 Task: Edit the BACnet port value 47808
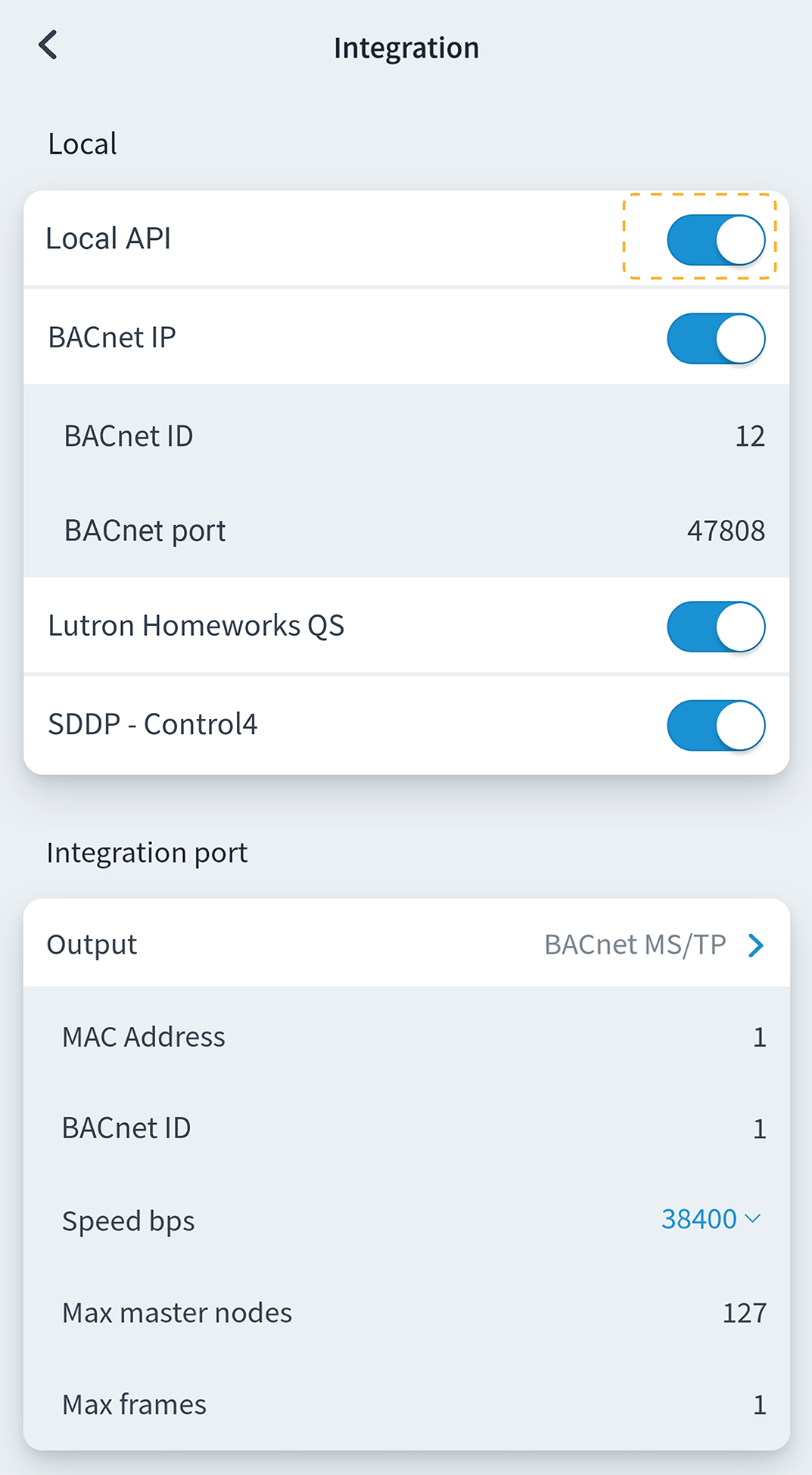click(725, 531)
